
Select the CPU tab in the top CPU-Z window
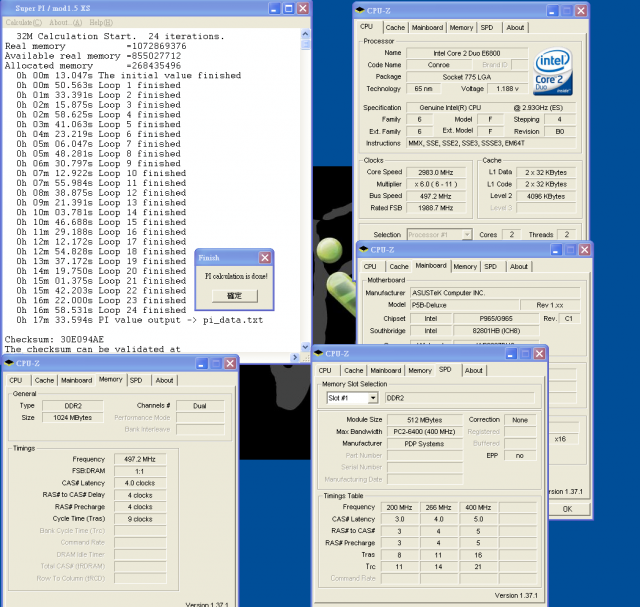(x=367, y=27)
